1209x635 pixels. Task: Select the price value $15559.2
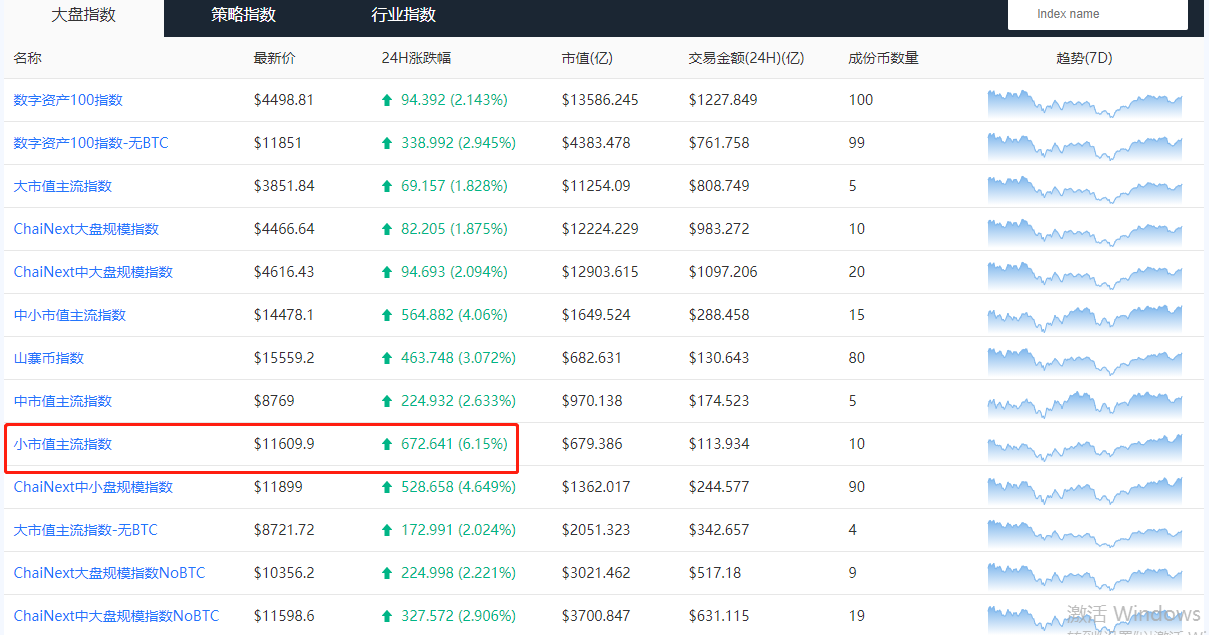pos(284,358)
